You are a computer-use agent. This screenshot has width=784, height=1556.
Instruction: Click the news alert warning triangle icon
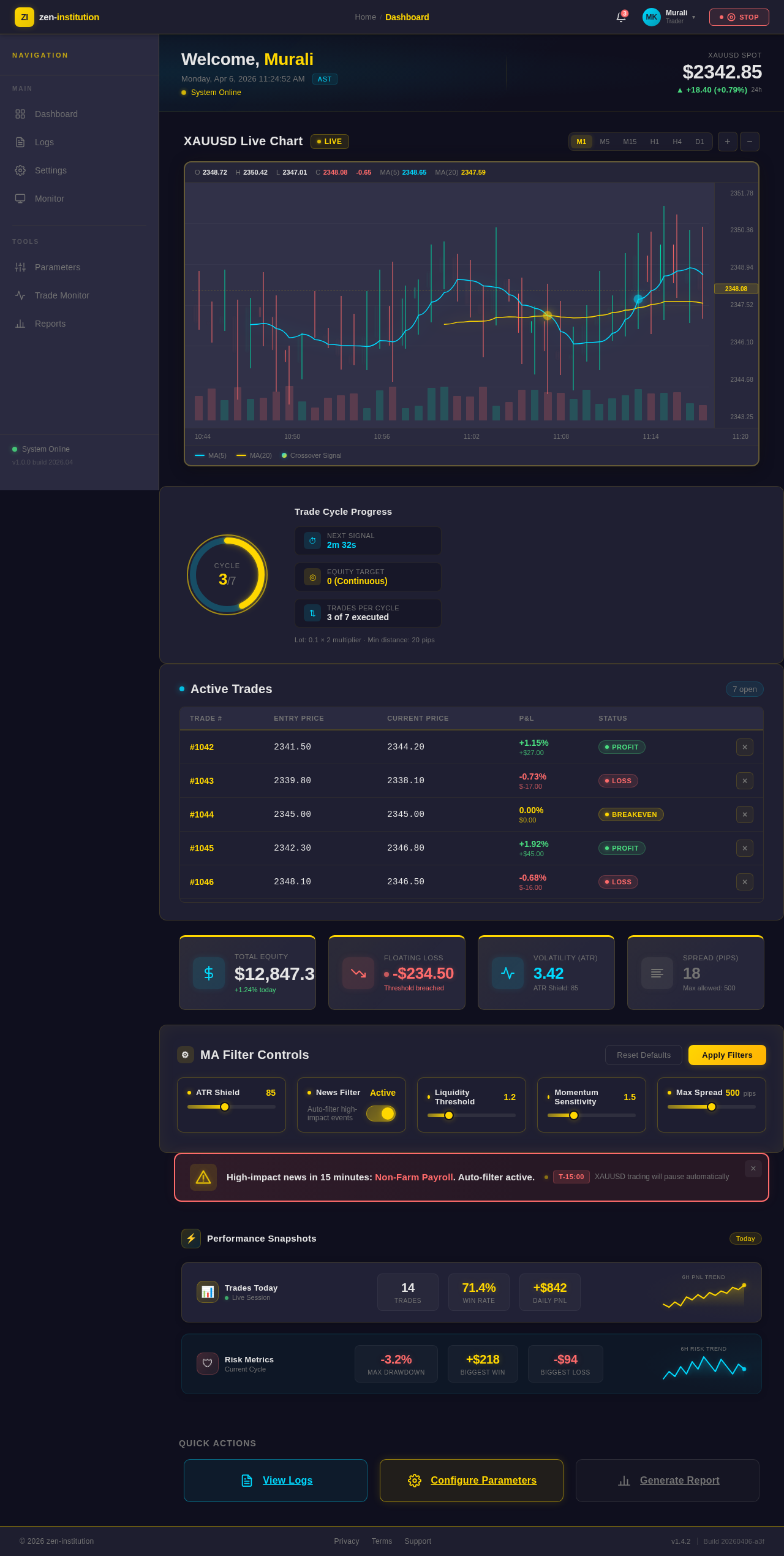(203, 1177)
